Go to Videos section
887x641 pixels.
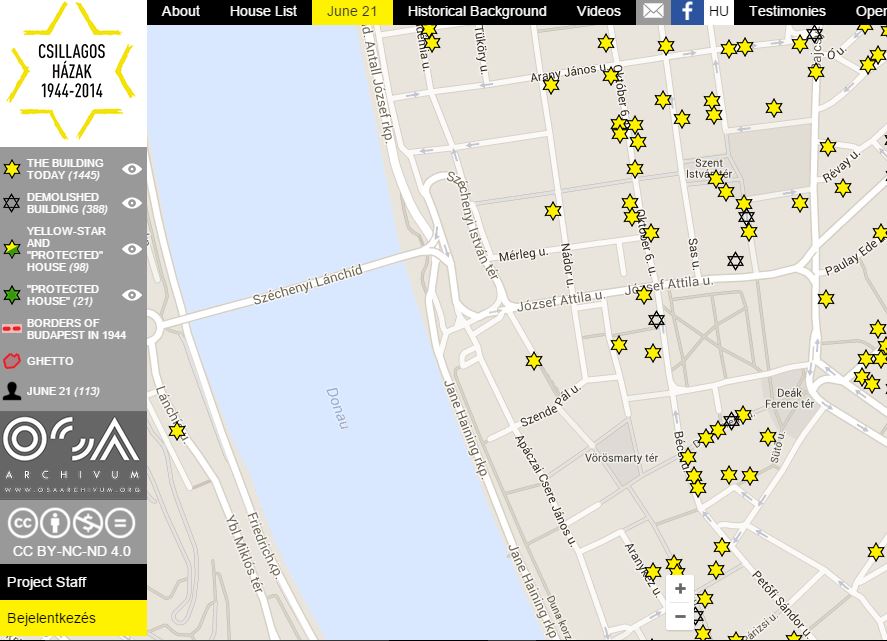[x=598, y=11]
